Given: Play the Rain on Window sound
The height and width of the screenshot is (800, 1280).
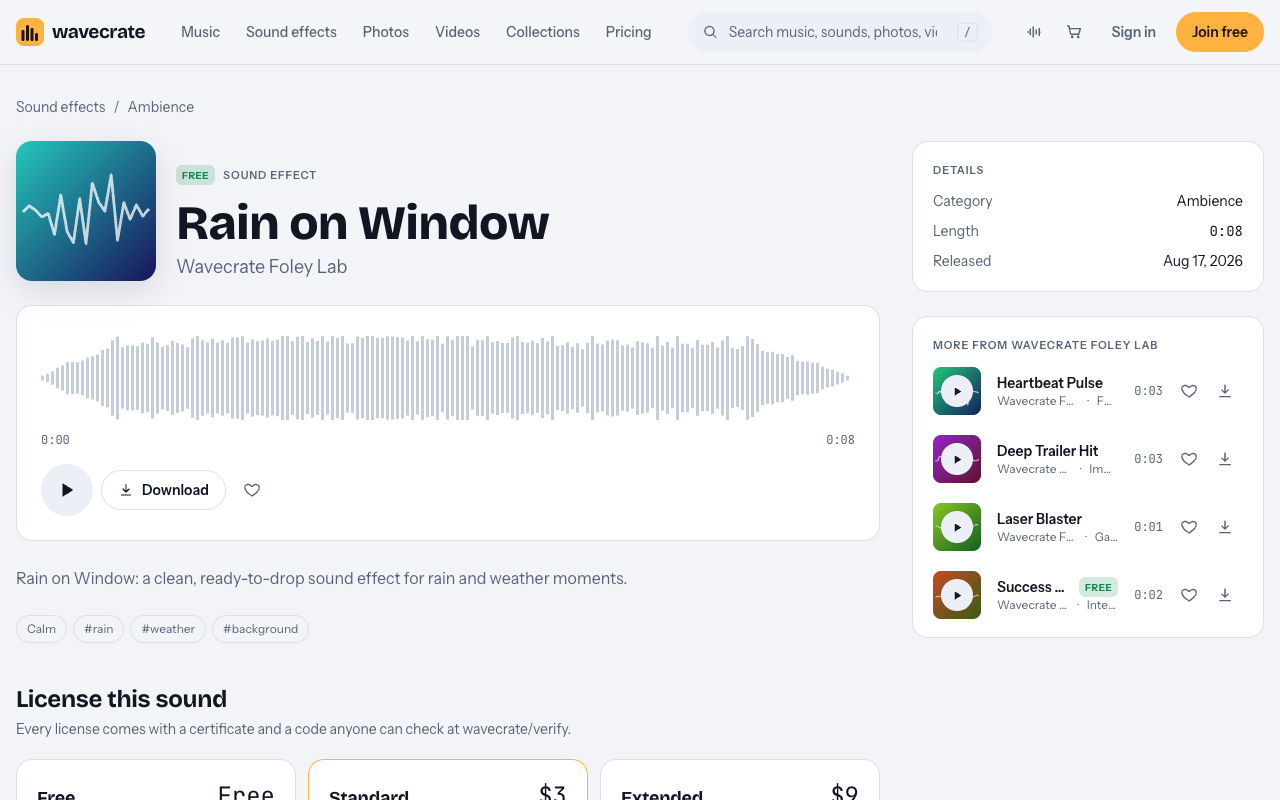Looking at the screenshot, I should point(67,490).
